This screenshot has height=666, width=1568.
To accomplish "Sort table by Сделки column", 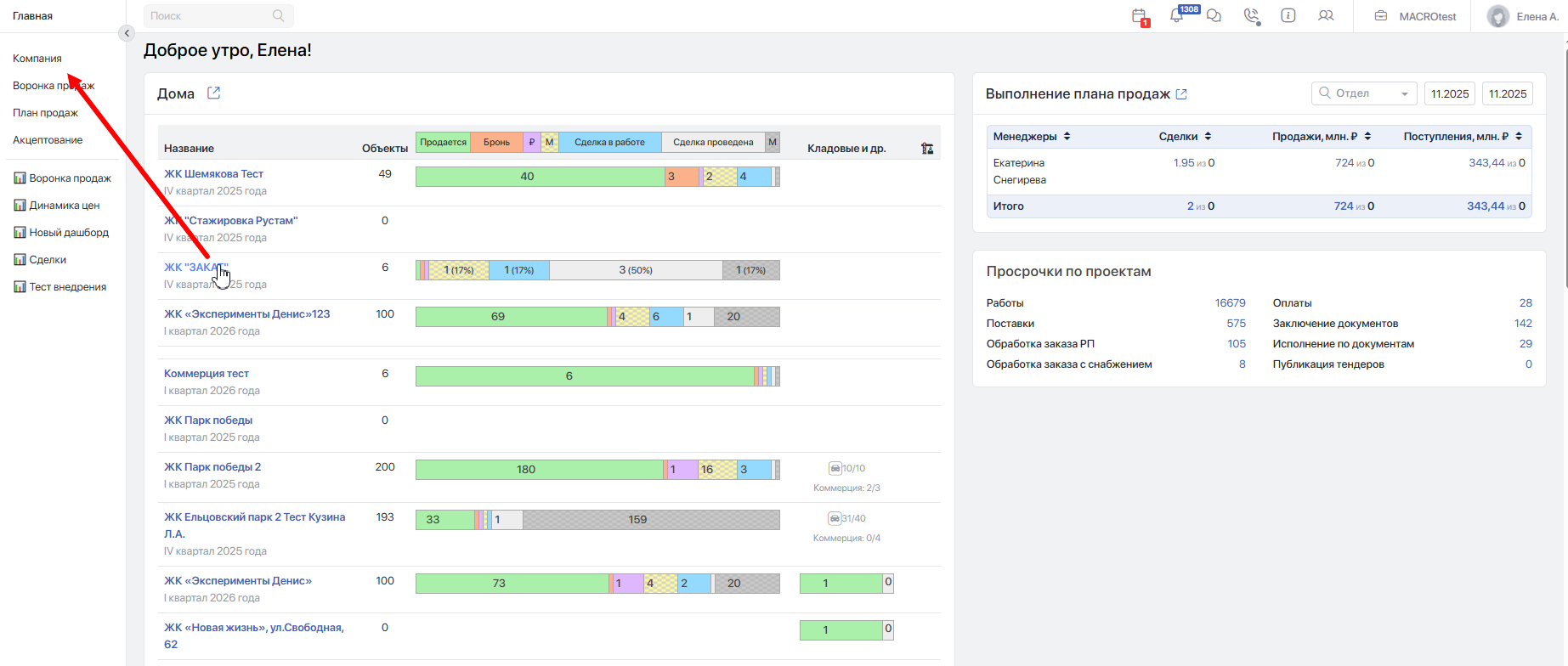I will click(1208, 137).
